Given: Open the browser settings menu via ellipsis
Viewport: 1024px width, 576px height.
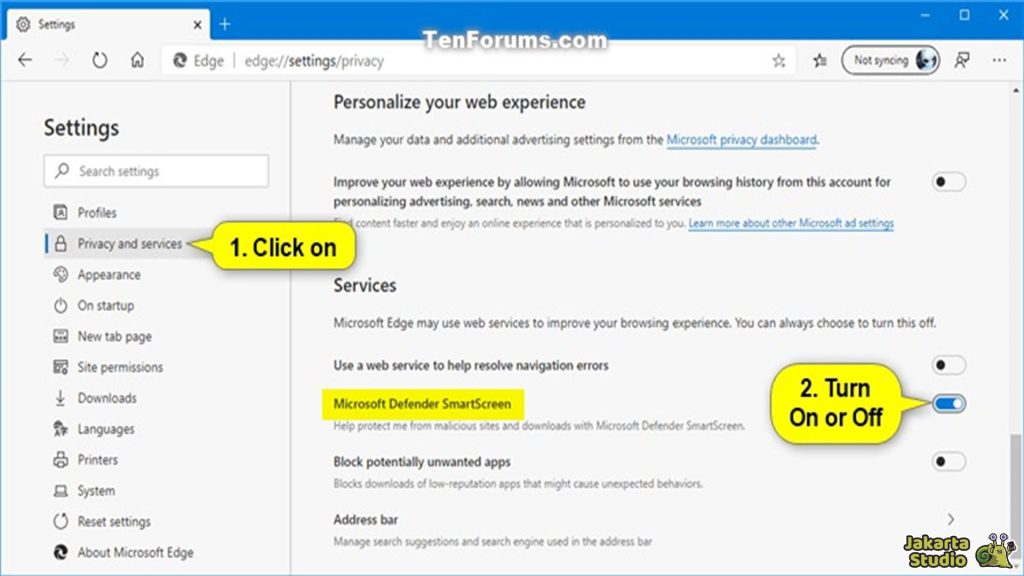Looking at the screenshot, I should [x=999, y=60].
